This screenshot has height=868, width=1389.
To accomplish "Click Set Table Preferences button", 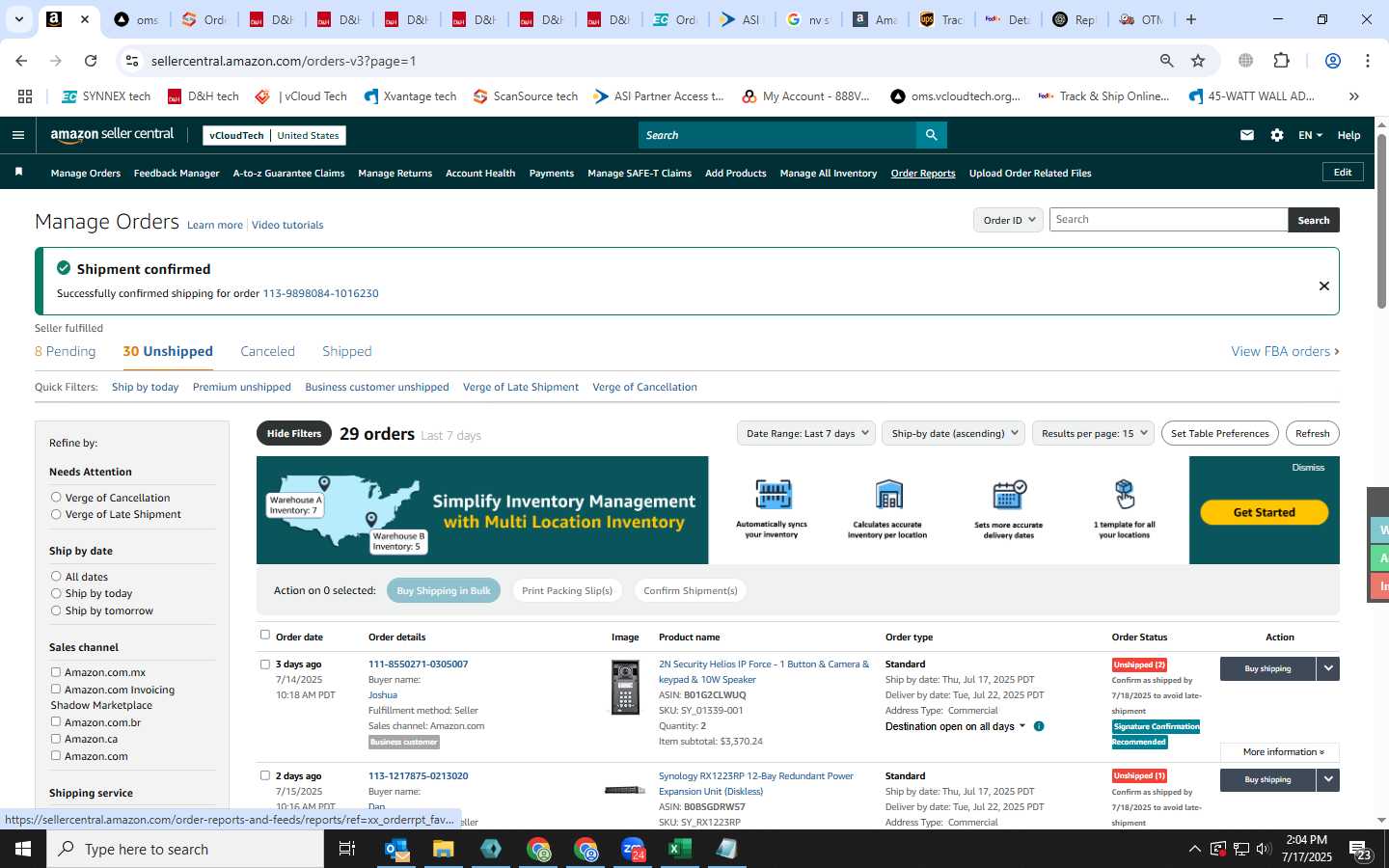I will [1219, 433].
